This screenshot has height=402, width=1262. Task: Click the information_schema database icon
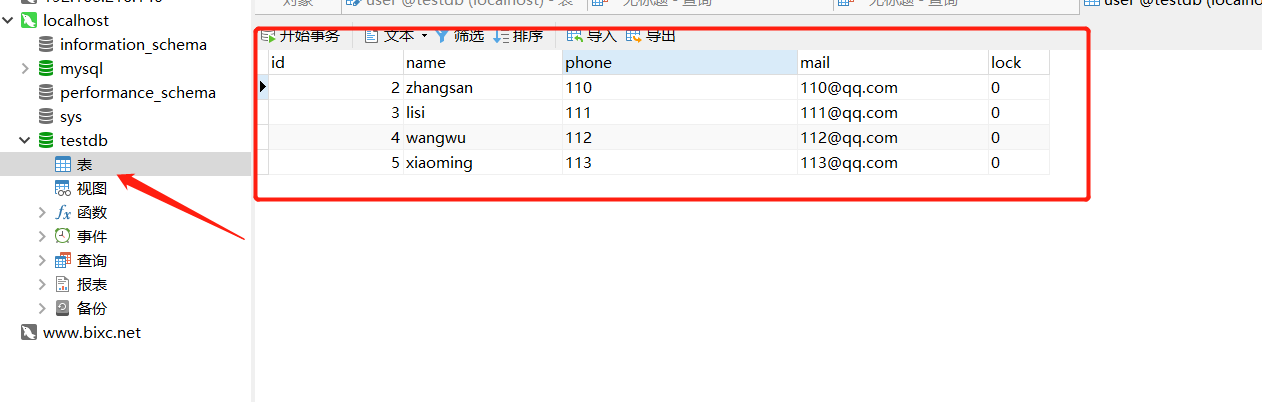[46, 44]
